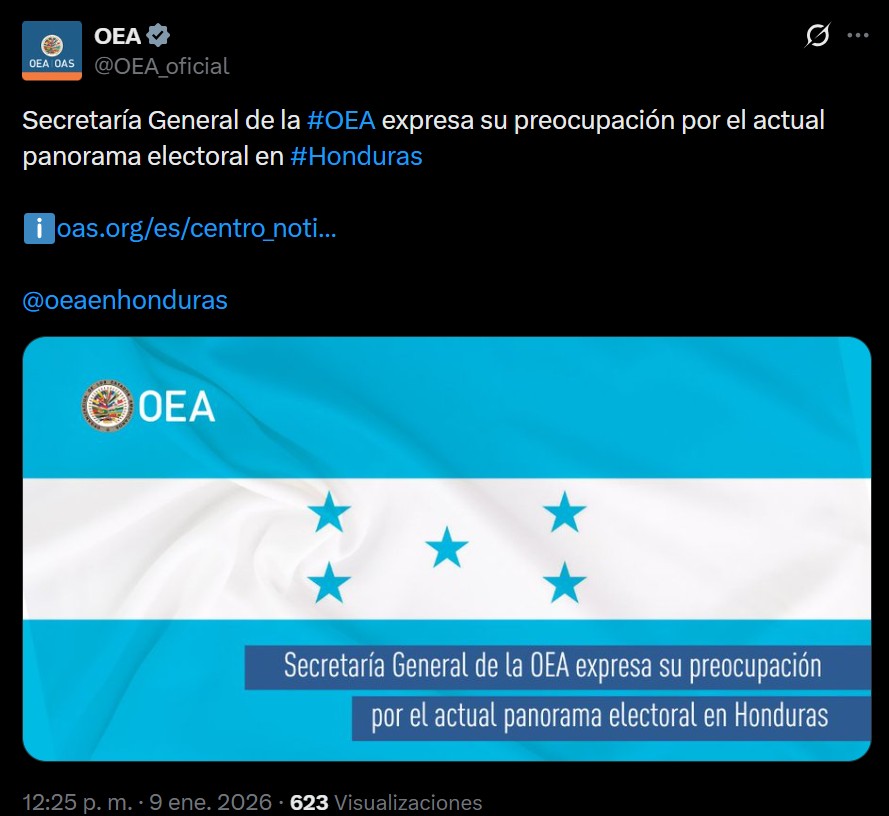Click the center star on the flag

446,548
